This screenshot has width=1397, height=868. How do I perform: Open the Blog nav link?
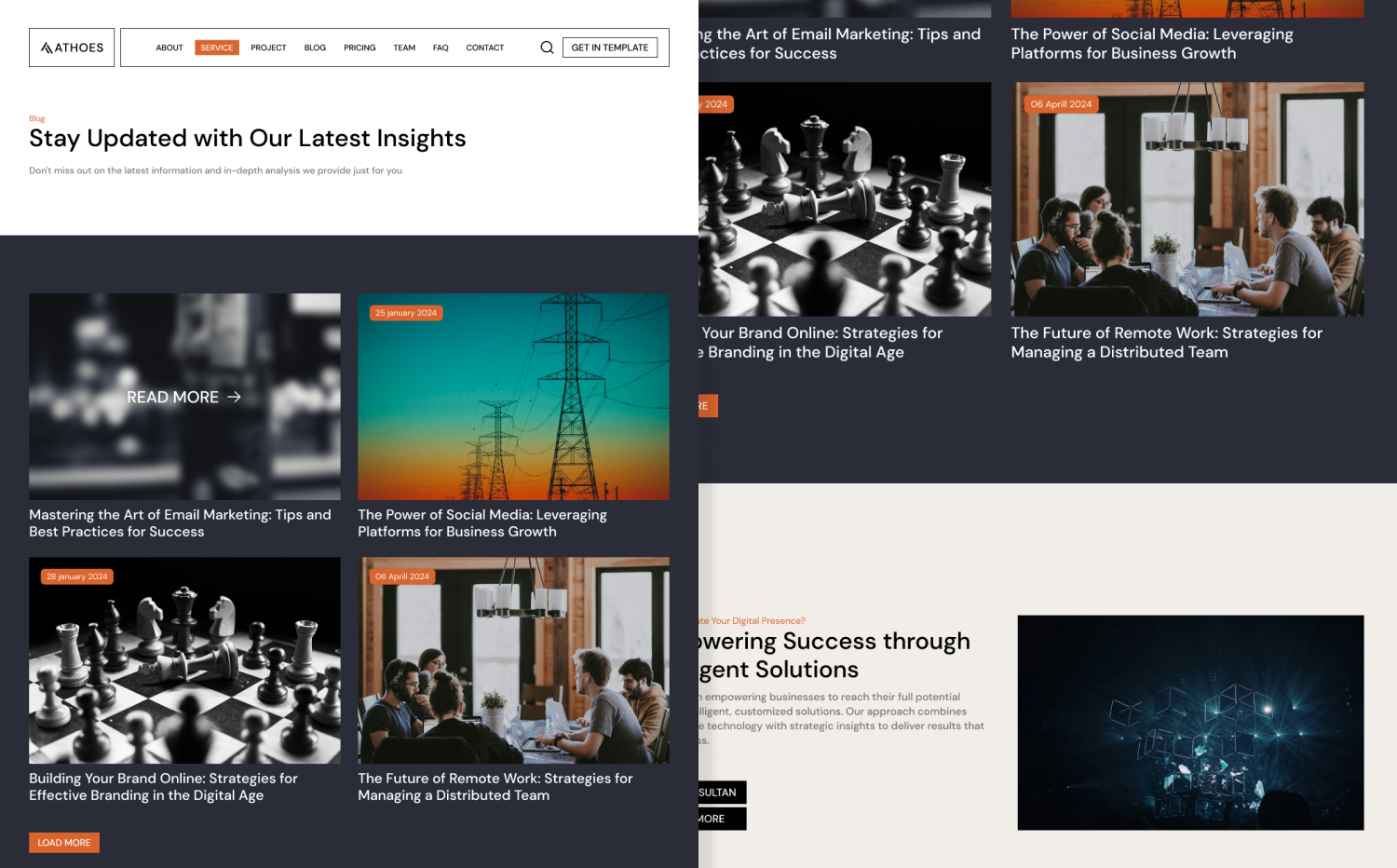pos(315,47)
